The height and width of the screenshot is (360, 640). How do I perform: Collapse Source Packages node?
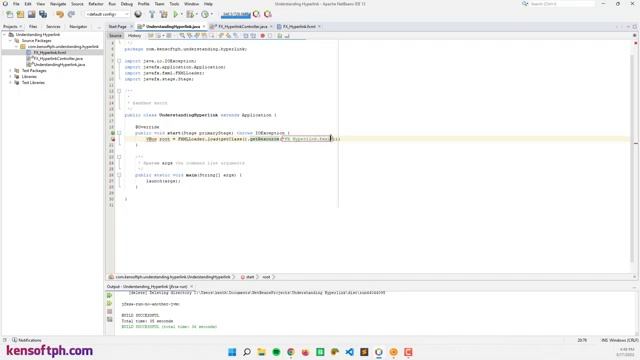pos(10,41)
